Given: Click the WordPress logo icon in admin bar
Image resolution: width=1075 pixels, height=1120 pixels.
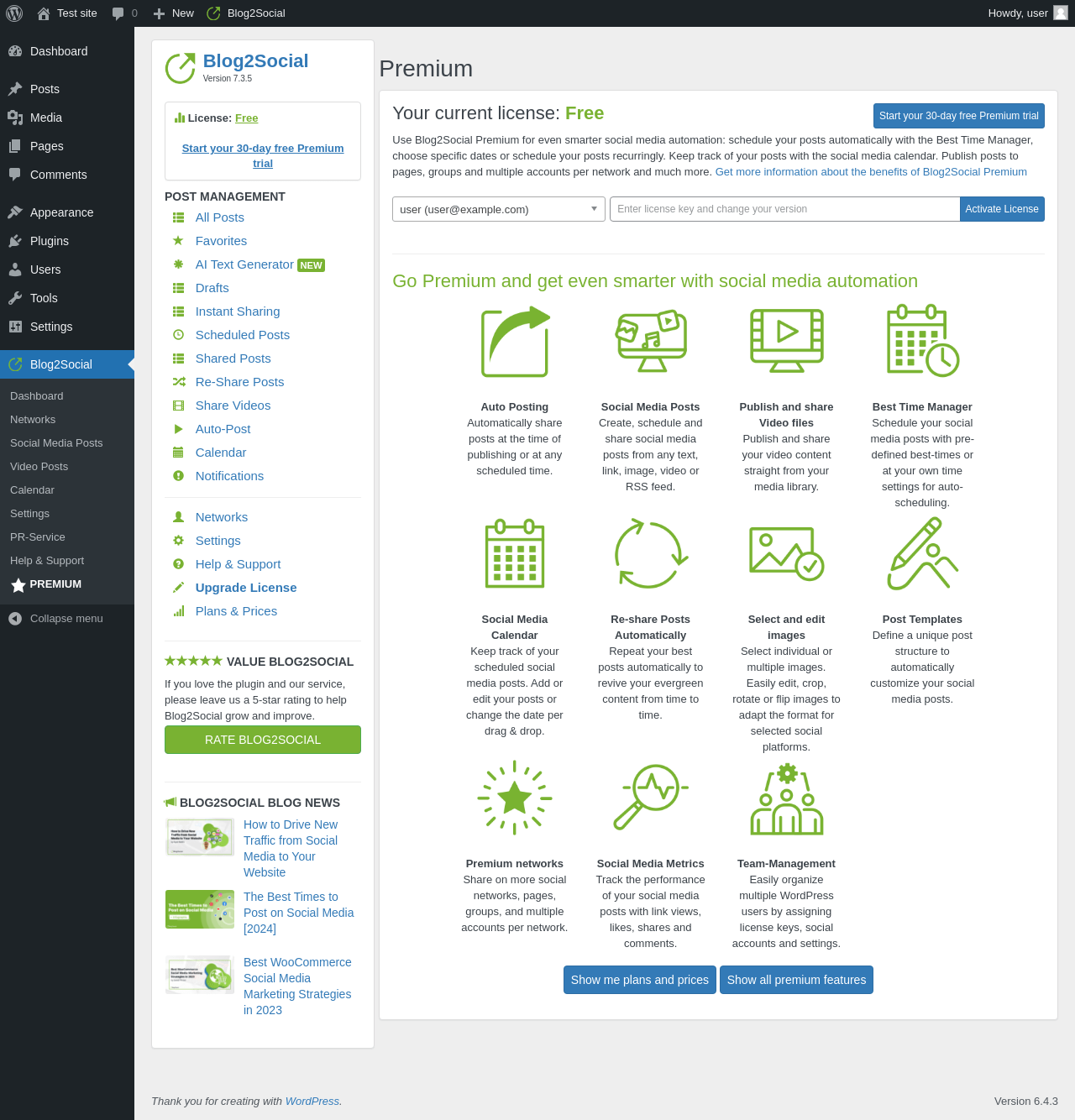Looking at the screenshot, I should (14, 13).
